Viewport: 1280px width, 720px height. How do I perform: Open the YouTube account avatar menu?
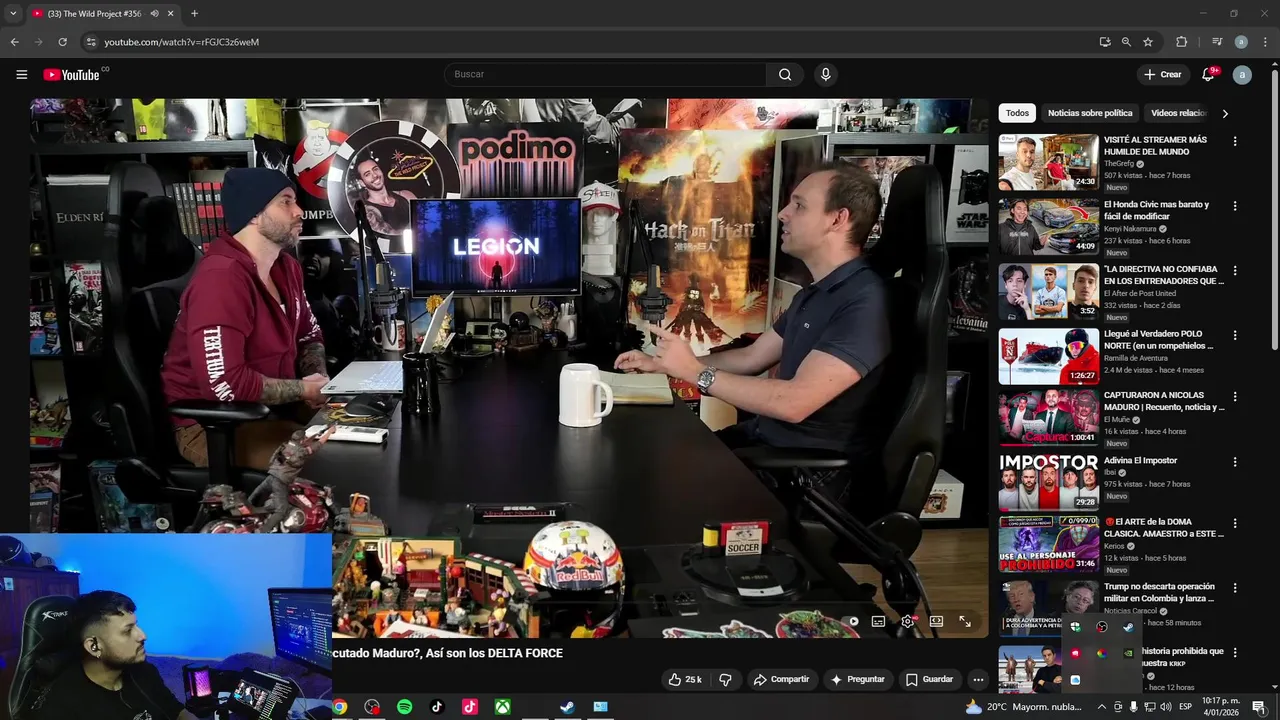(x=1242, y=75)
